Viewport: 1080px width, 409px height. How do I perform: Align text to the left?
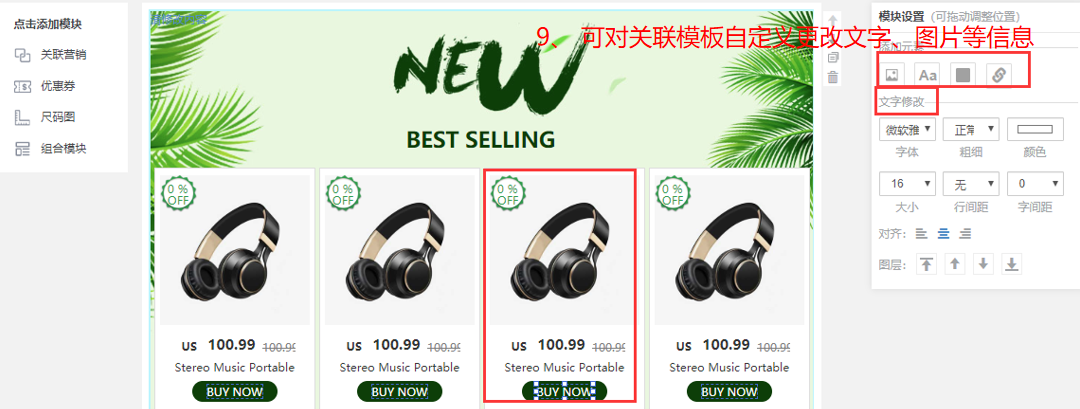(922, 234)
